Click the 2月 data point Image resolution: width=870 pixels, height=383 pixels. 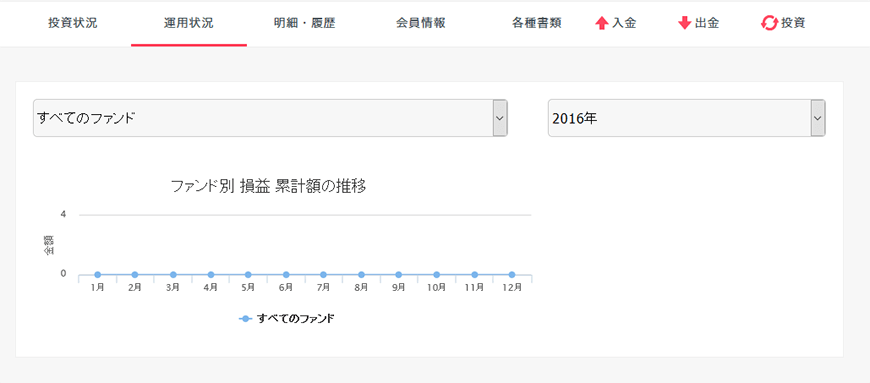pos(135,275)
